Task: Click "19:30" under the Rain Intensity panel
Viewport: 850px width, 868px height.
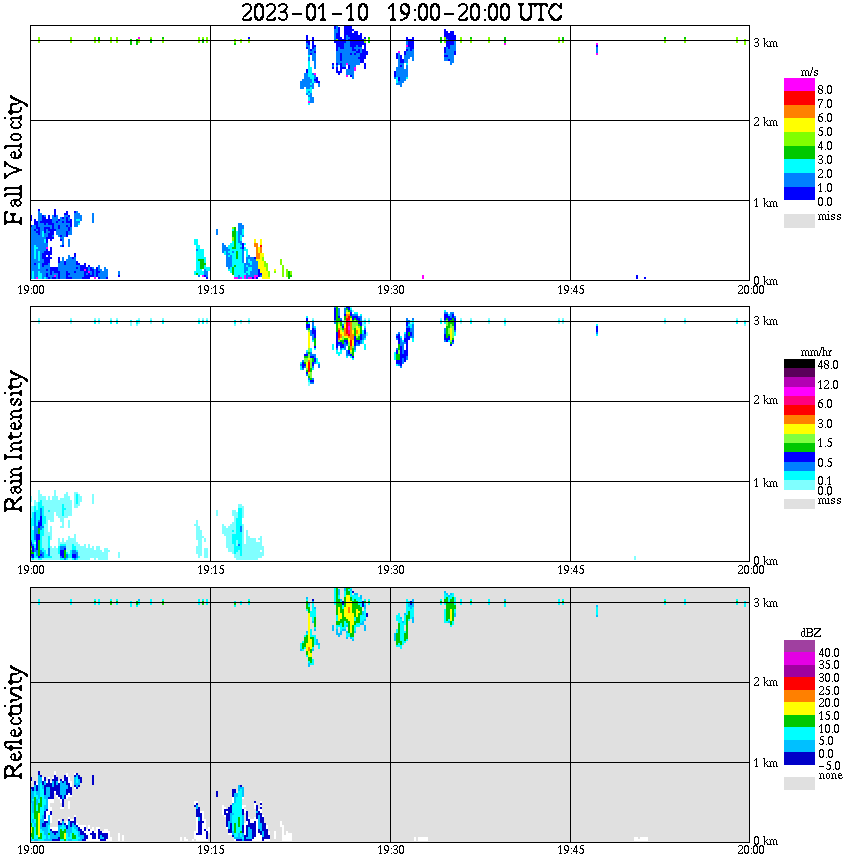Action: point(391,570)
